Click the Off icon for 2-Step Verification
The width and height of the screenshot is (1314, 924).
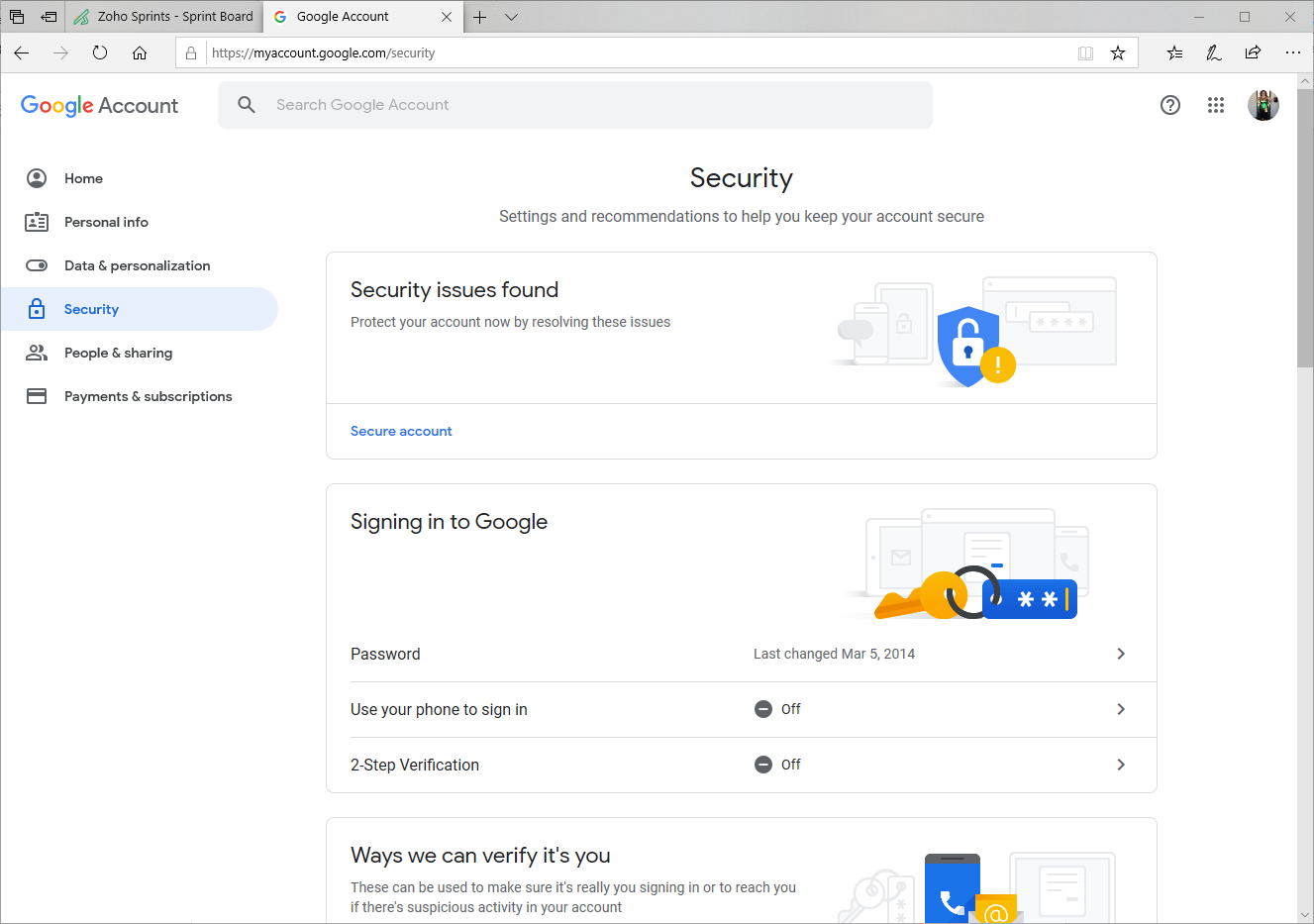tap(763, 765)
